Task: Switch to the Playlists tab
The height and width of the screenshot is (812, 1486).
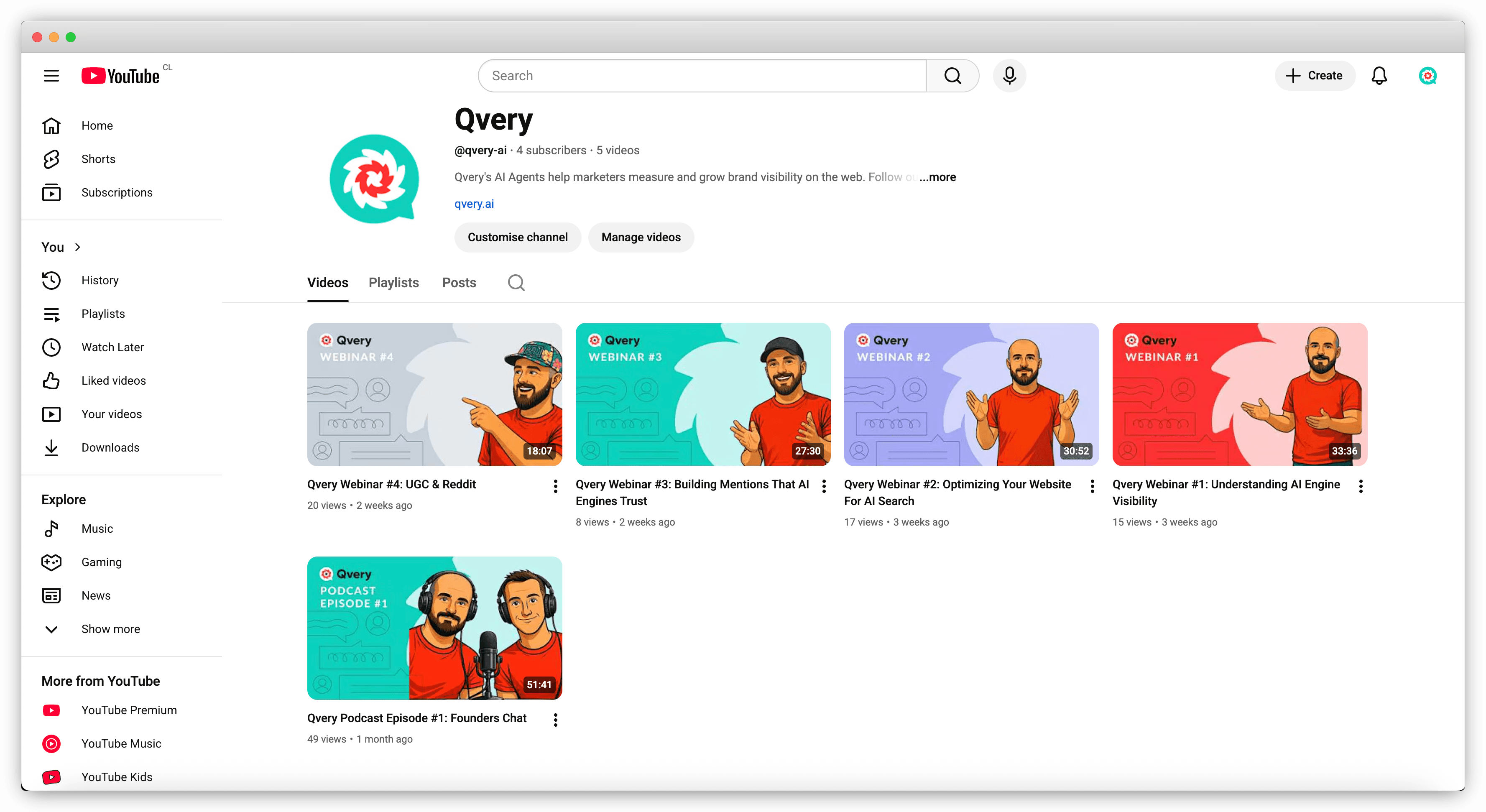Action: 393,283
